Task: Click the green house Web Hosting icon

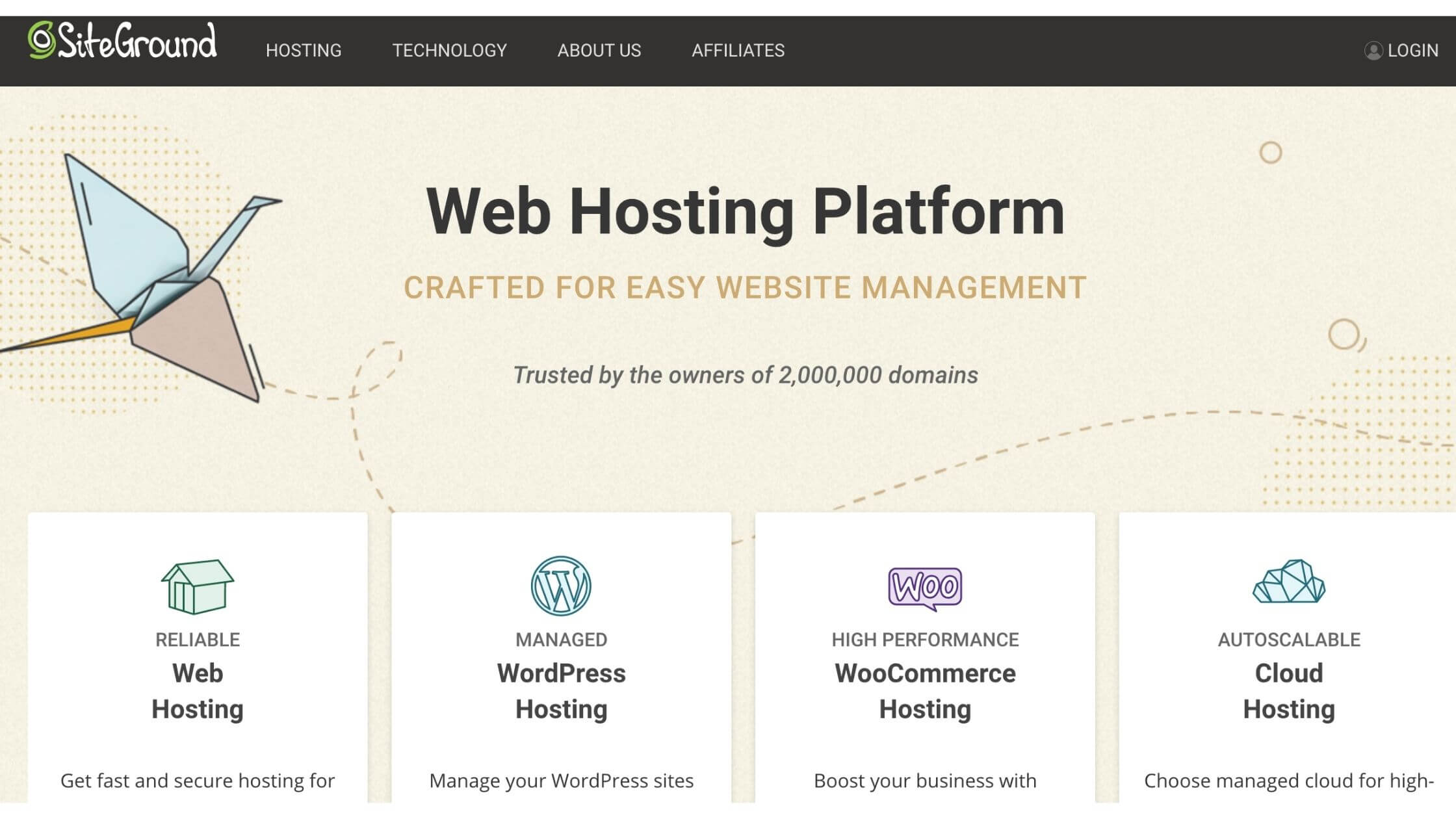Action: 198,586
